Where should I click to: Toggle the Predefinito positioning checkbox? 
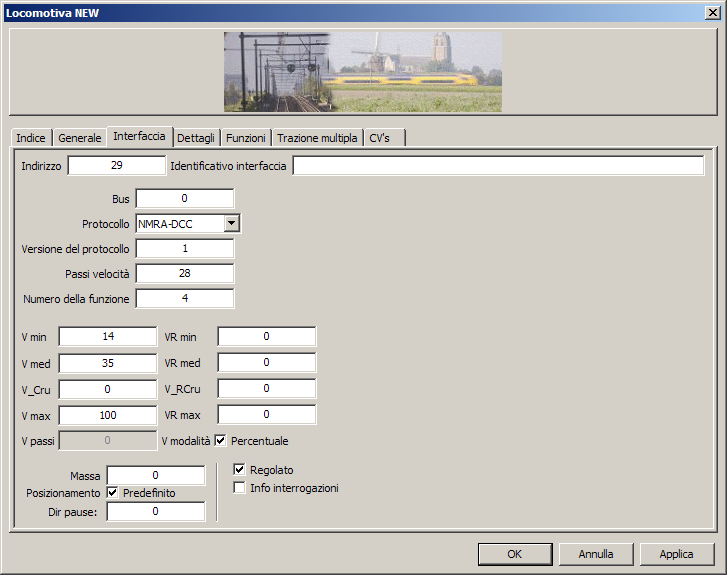(x=112, y=493)
